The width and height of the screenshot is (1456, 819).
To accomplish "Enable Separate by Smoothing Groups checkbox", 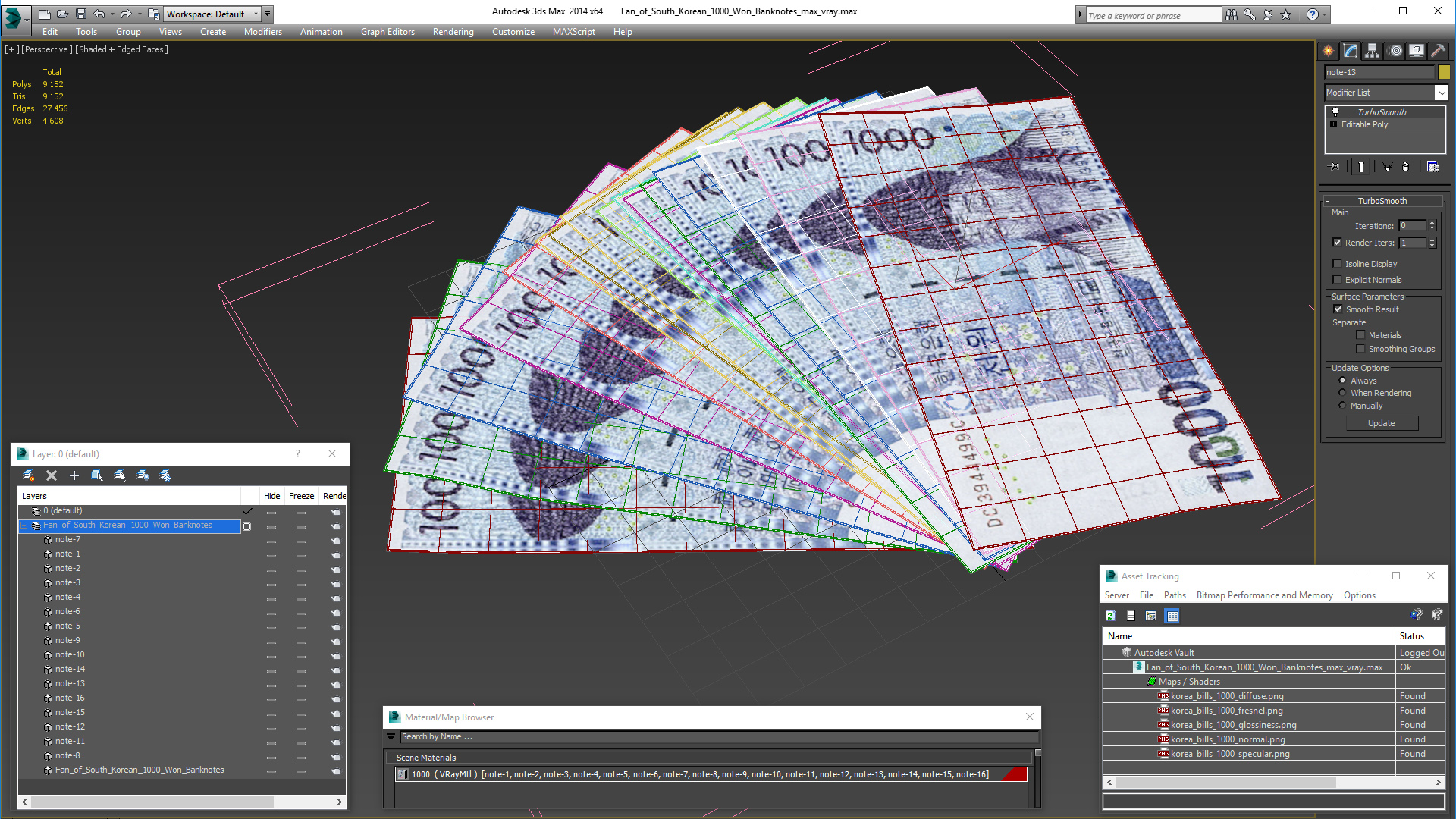I will tap(1361, 349).
